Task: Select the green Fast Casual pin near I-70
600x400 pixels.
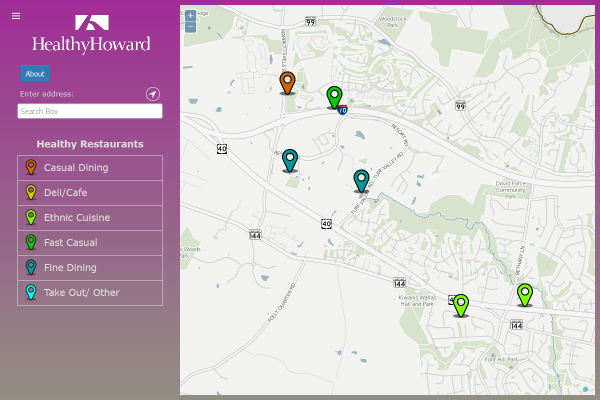Action: pyautogui.click(x=334, y=97)
